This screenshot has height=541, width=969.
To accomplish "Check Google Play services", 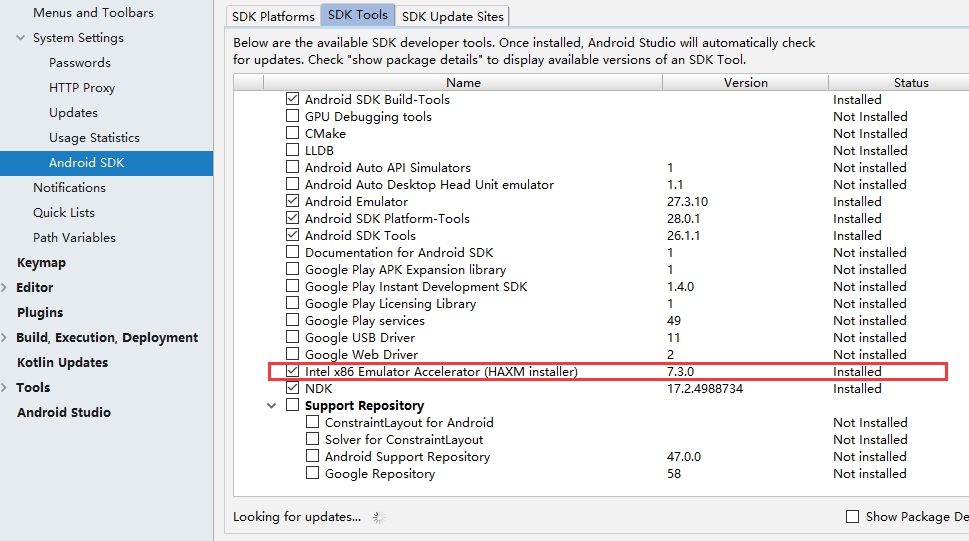I will (292, 320).
